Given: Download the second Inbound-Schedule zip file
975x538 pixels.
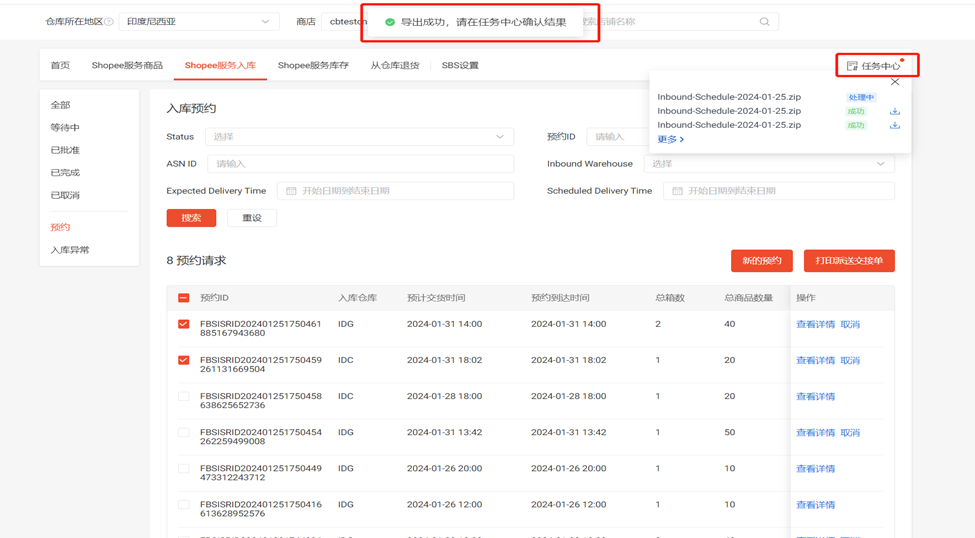Looking at the screenshot, I should 895,111.
